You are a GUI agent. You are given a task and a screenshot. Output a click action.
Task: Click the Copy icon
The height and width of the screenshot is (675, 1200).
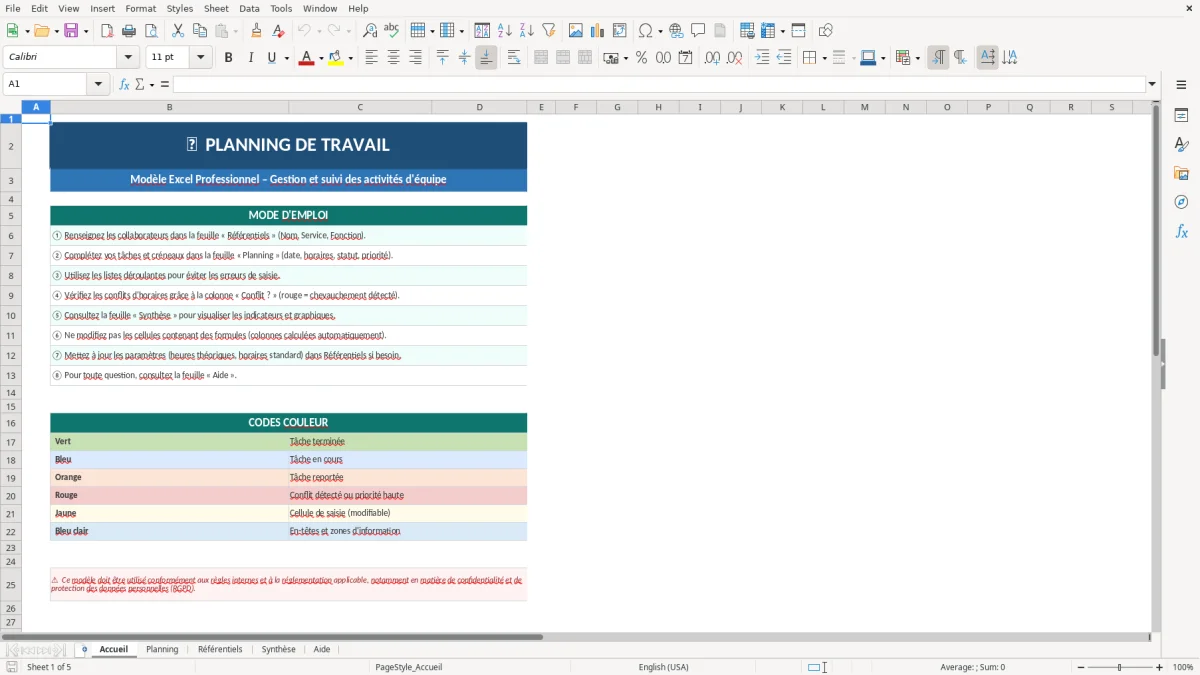tap(200, 31)
